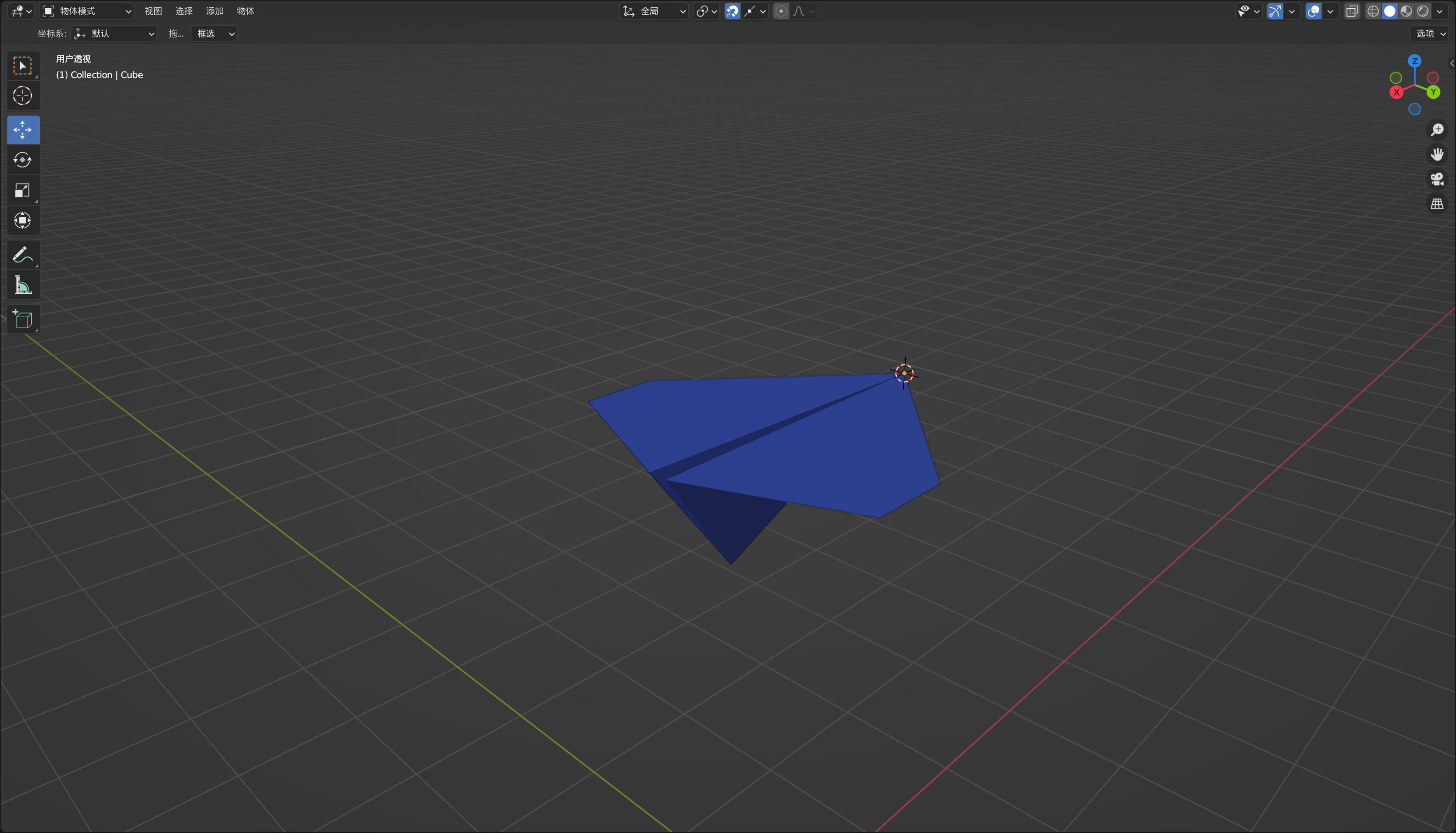Activate the Transform tool
Viewport: 1456px width, 833px height.
[x=23, y=220]
